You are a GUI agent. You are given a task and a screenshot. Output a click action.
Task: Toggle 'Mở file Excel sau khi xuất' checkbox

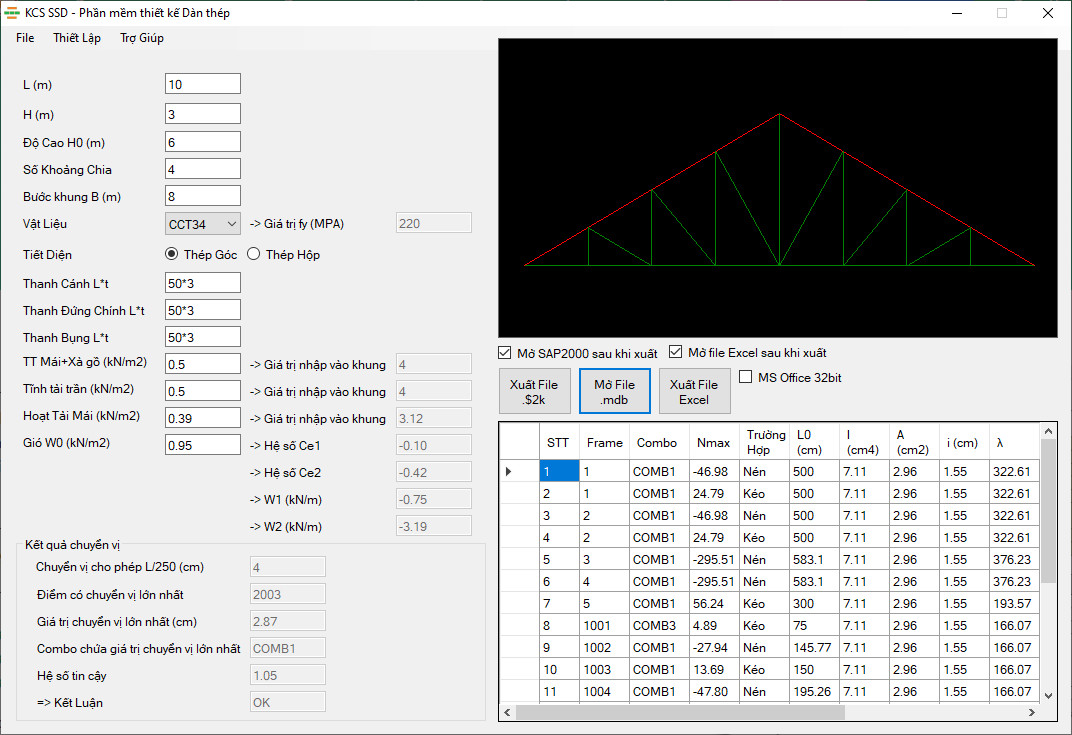[x=676, y=353]
